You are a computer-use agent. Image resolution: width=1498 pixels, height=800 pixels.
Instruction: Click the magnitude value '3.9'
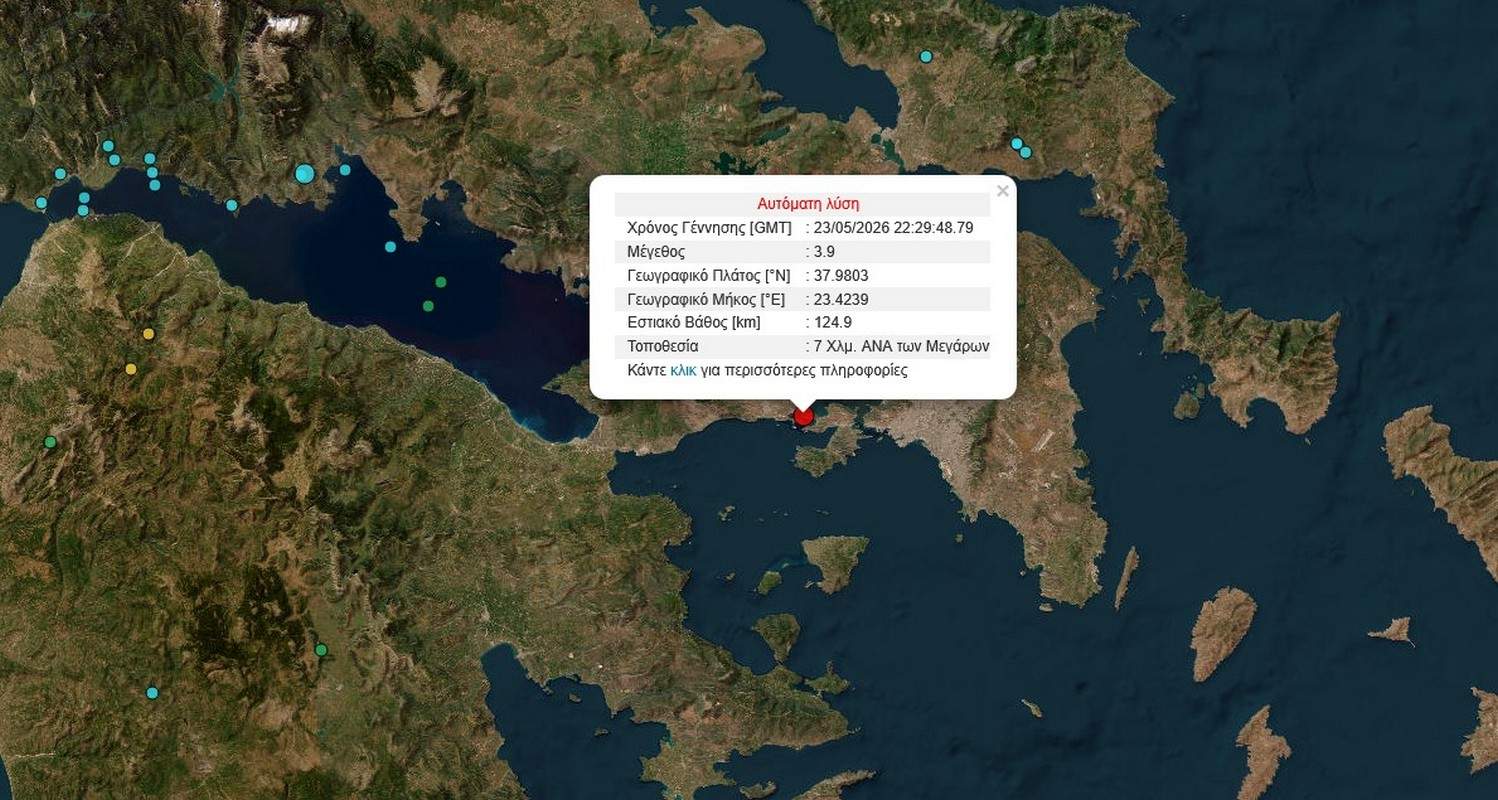(x=824, y=251)
